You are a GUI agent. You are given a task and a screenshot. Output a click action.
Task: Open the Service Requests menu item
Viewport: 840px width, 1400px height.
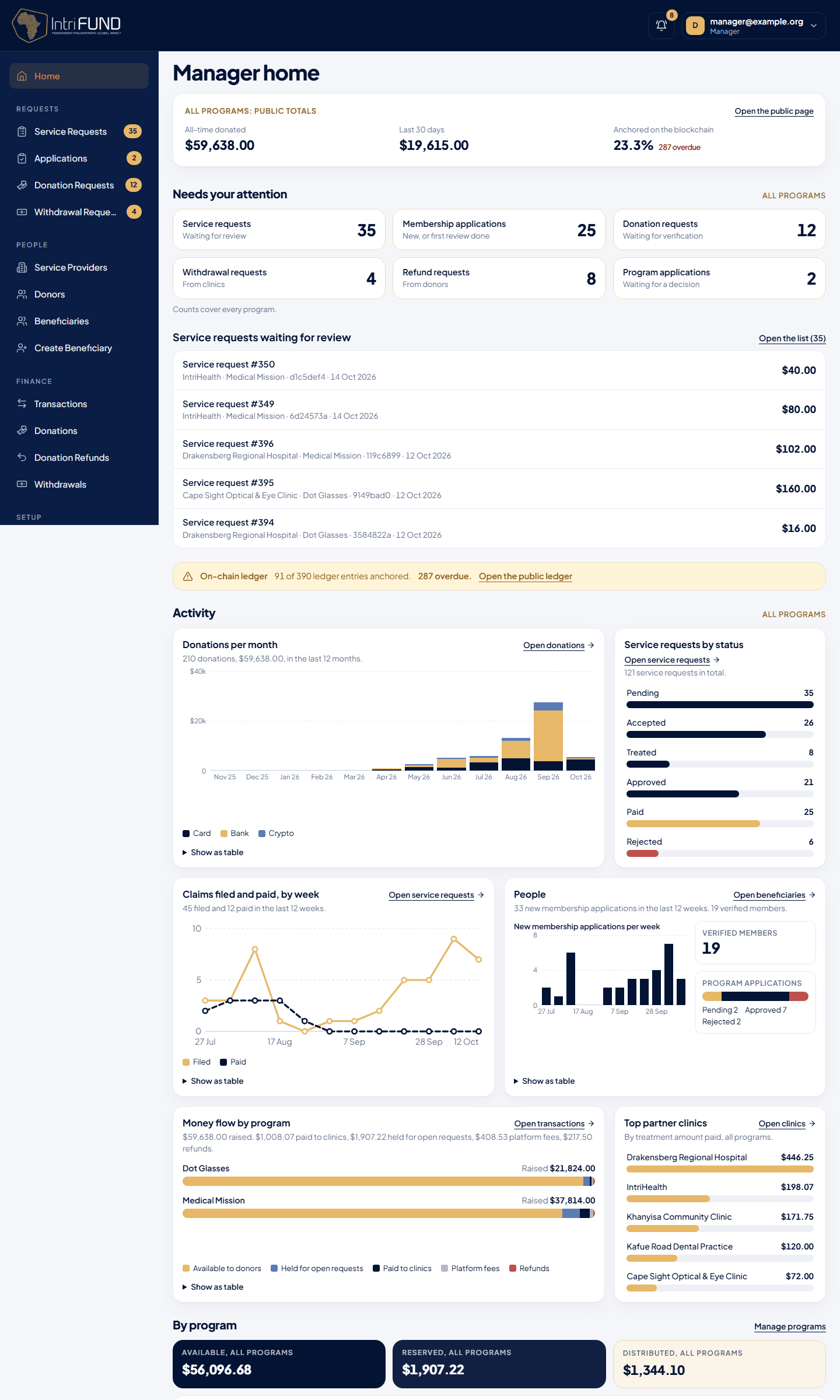[79, 131]
